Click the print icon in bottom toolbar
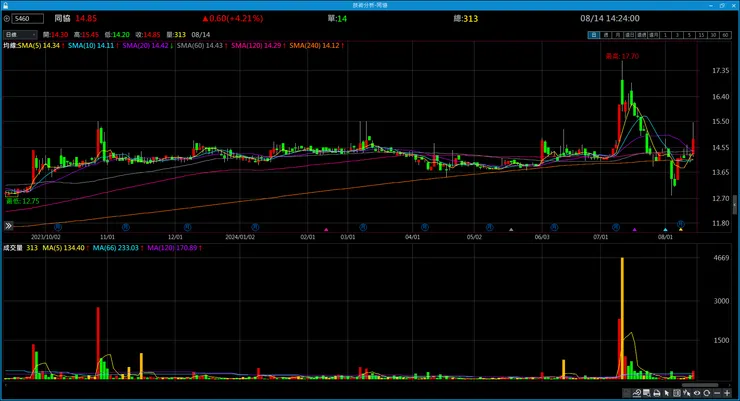The image size is (740, 401). 656,393
